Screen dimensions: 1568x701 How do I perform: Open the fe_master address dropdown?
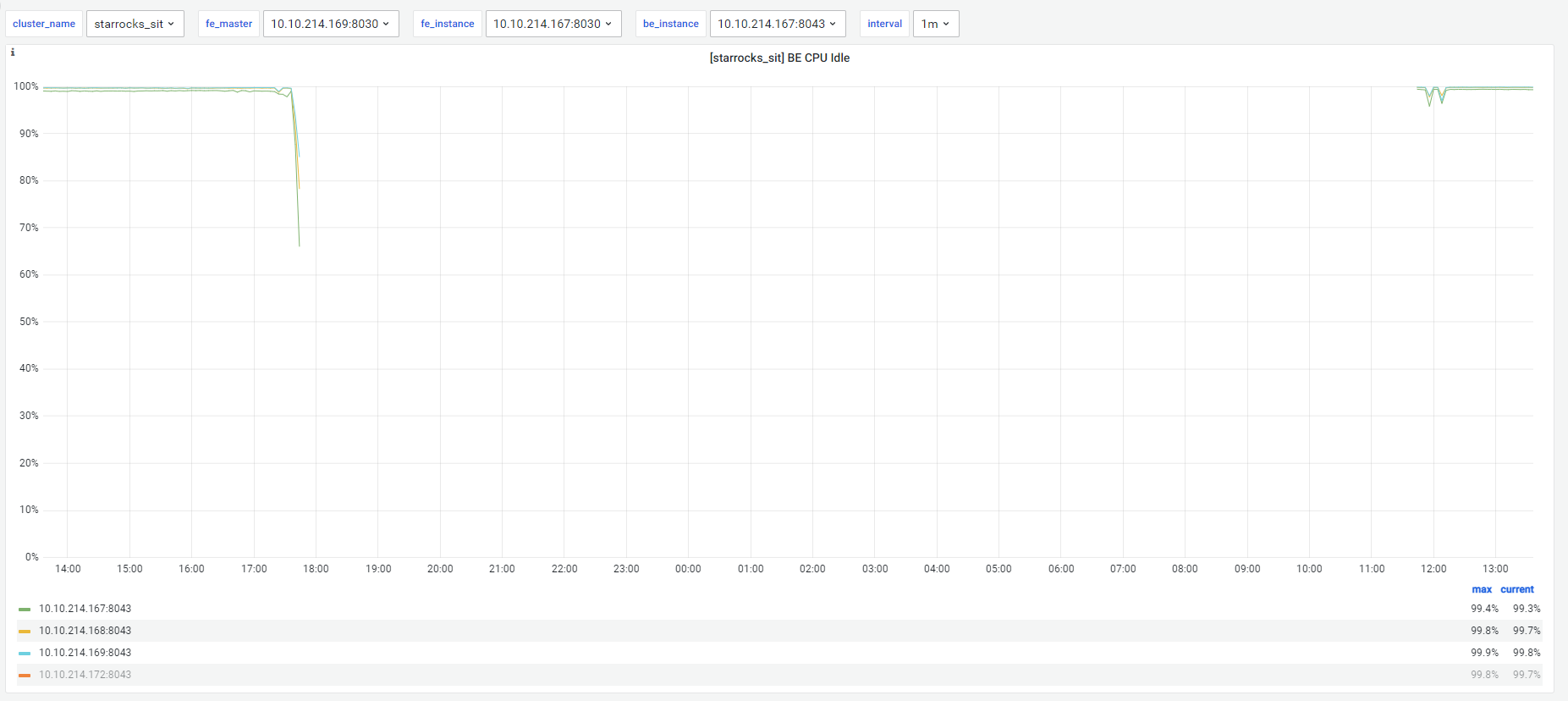330,24
